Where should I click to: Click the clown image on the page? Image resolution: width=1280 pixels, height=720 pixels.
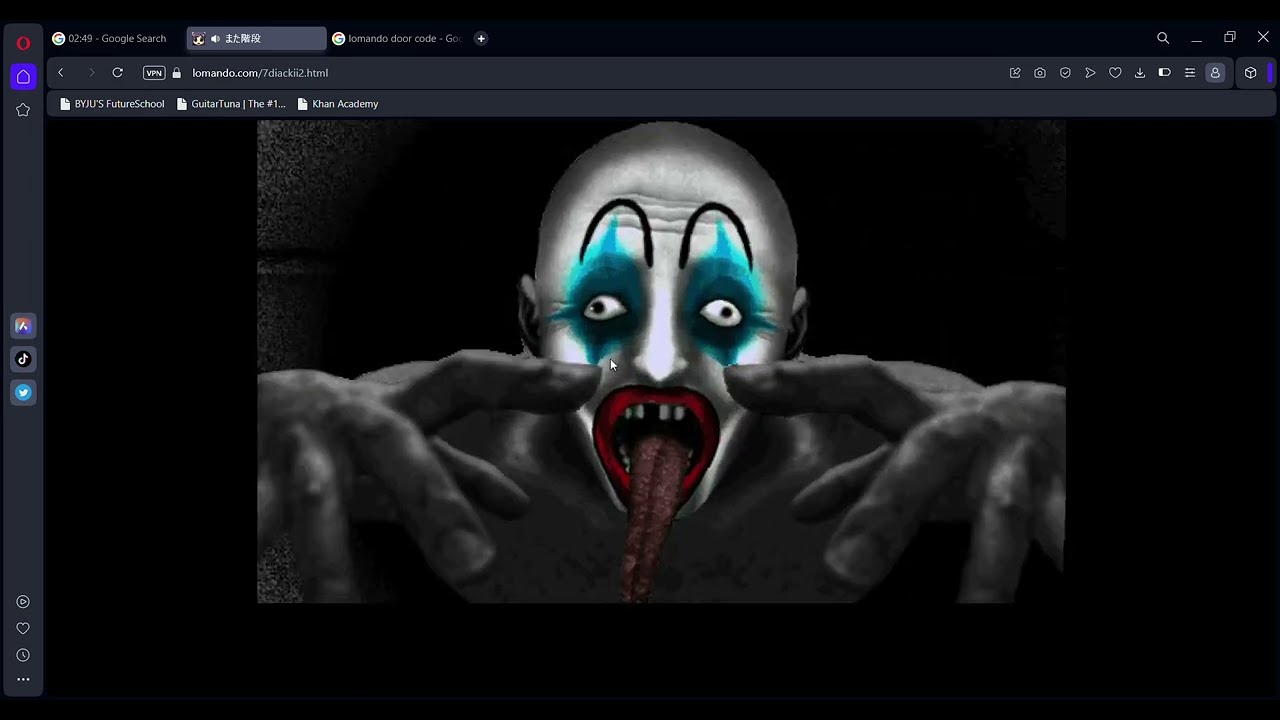[661, 361]
